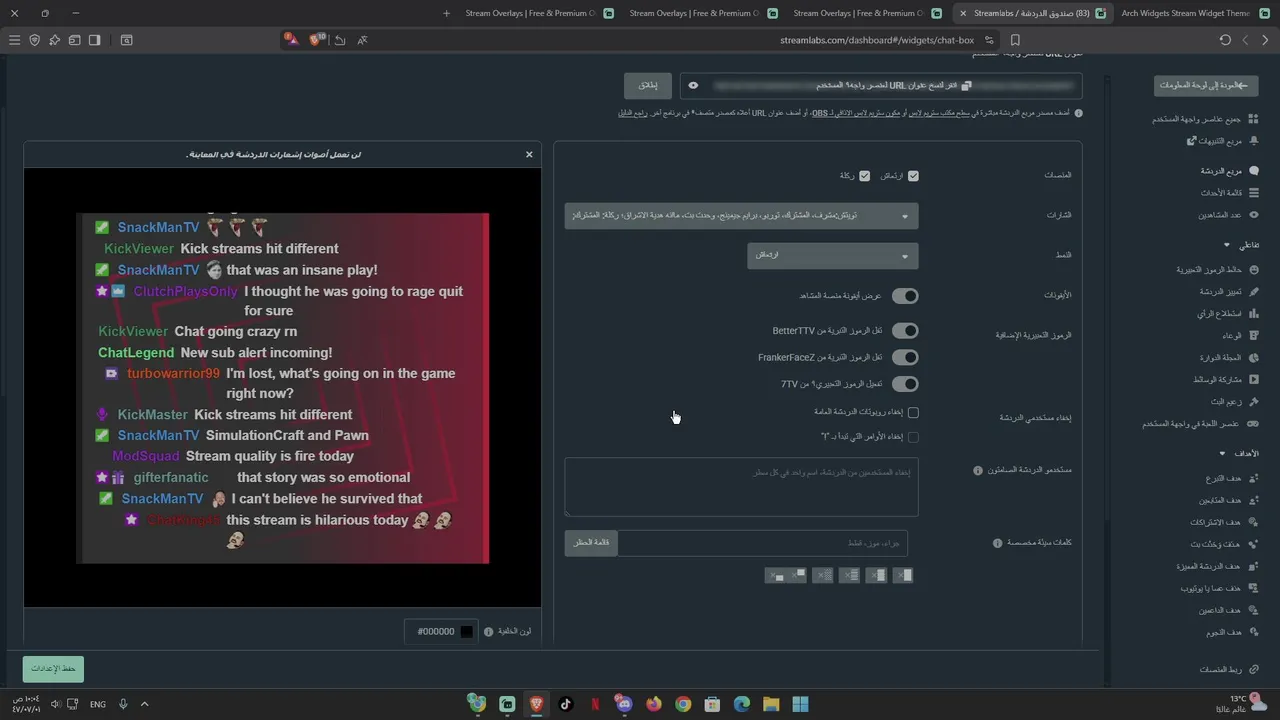Open the Stream Boss sidebar item
Screen dimensions: 1280x720
1234,401
